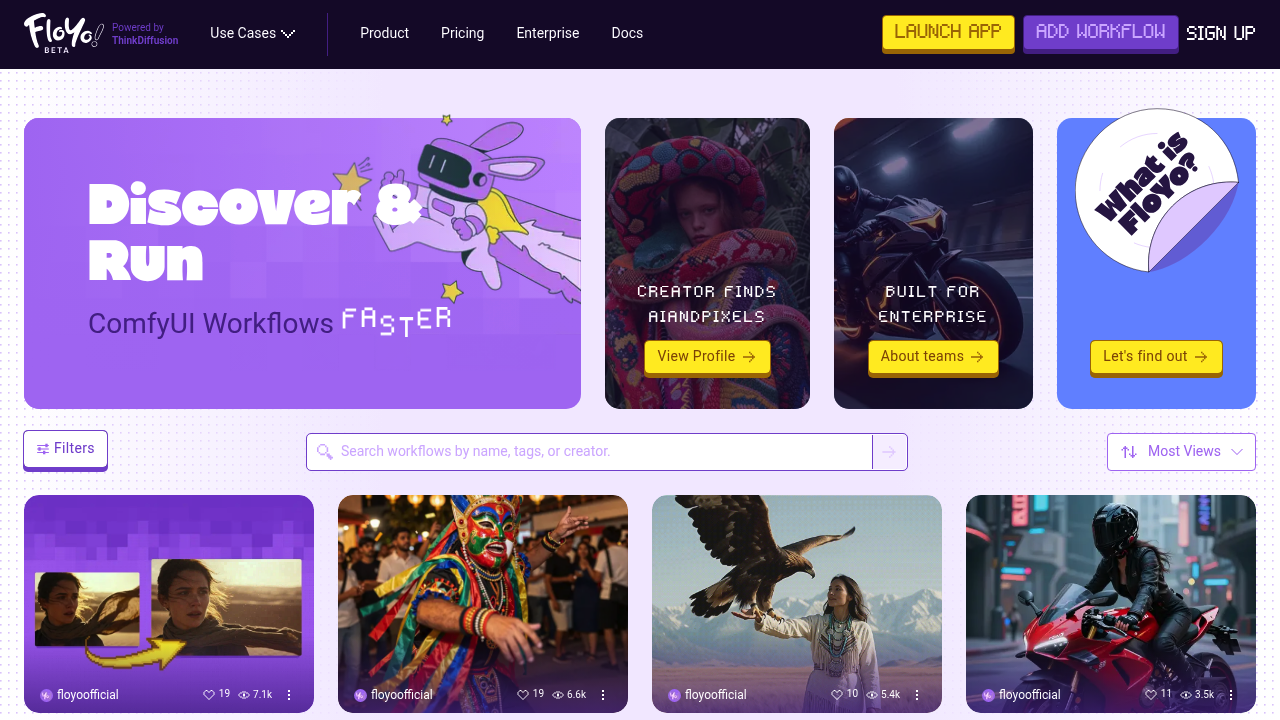The image size is (1280, 720).
Task: Click the View Profile button
Action: (707, 357)
